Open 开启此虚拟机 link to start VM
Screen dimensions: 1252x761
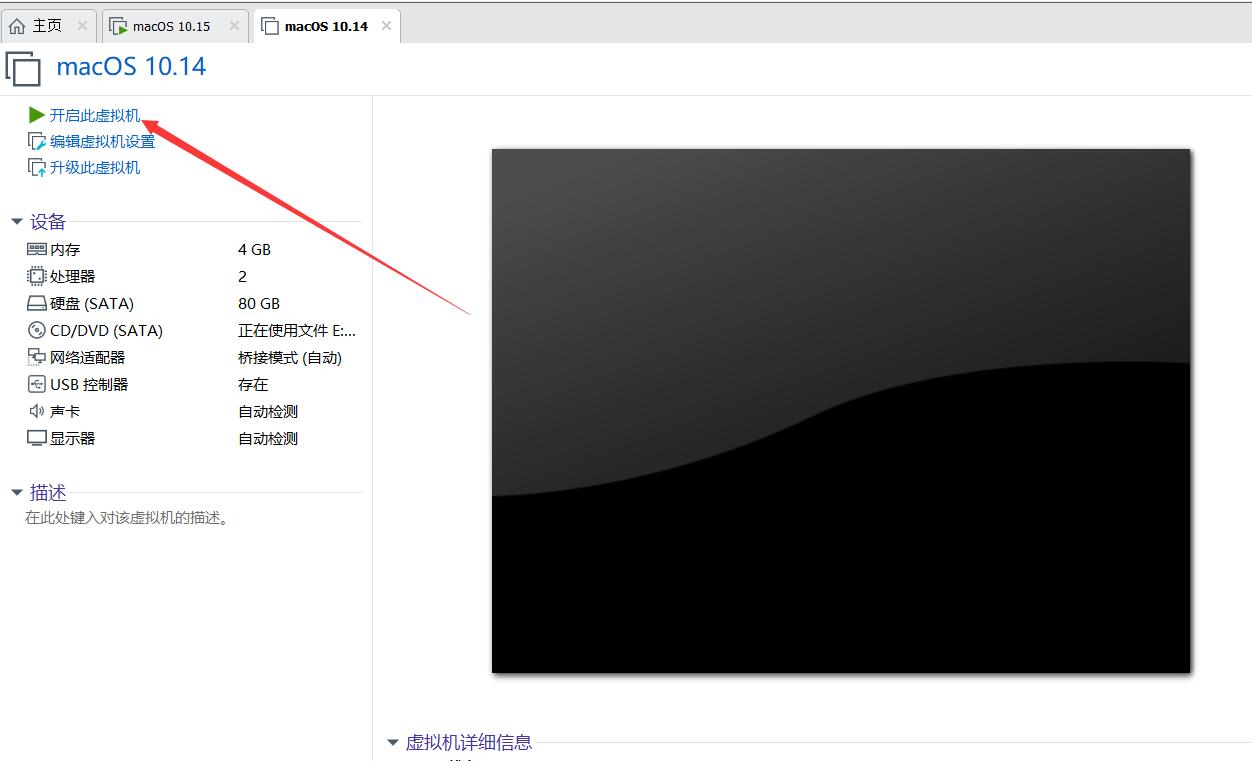click(95, 115)
